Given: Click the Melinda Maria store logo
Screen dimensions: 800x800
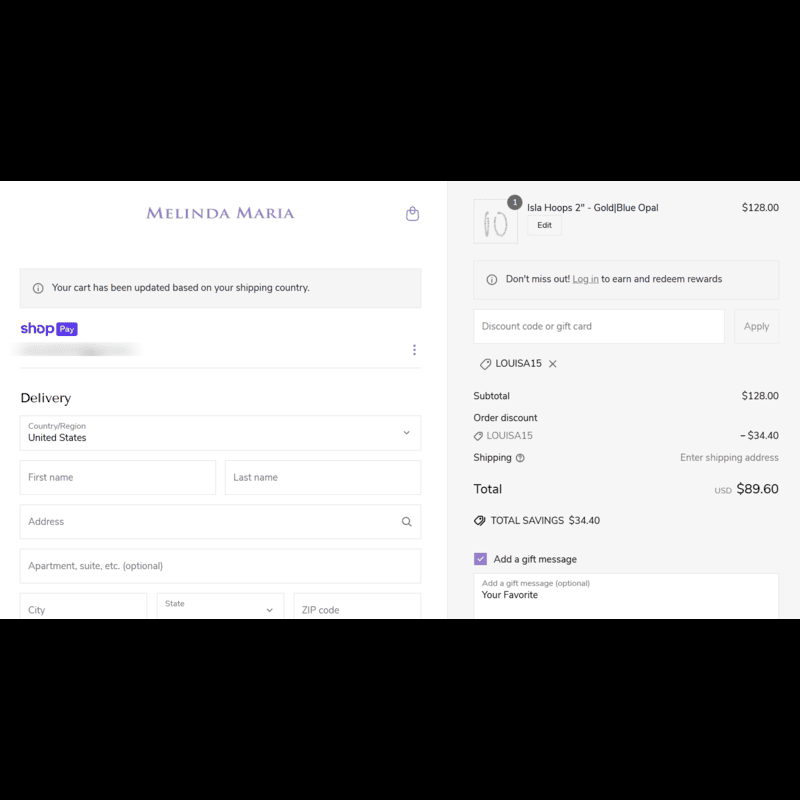Looking at the screenshot, I should click(x=220, y=213).
